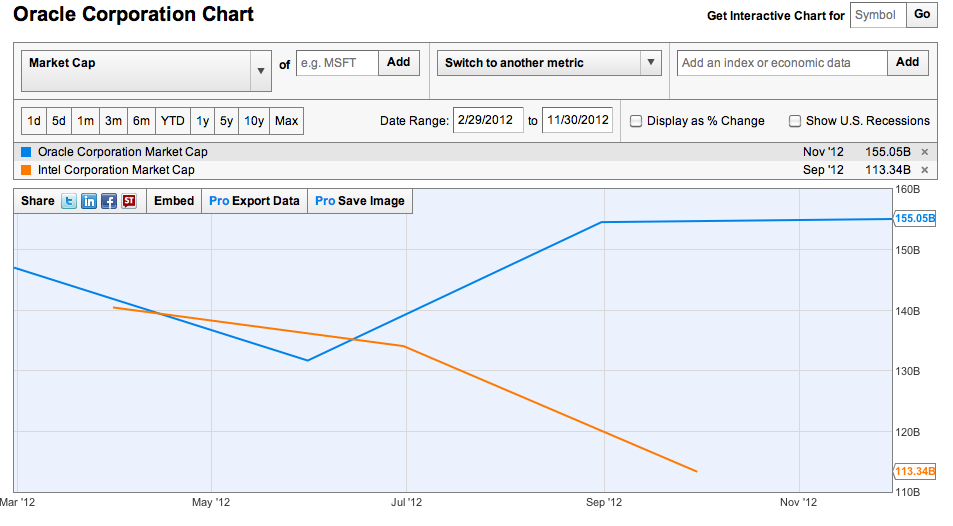The height and width of the screenshot is (526, 953).
Task: Share chart via Facebook icon
Action: [109, 201]
